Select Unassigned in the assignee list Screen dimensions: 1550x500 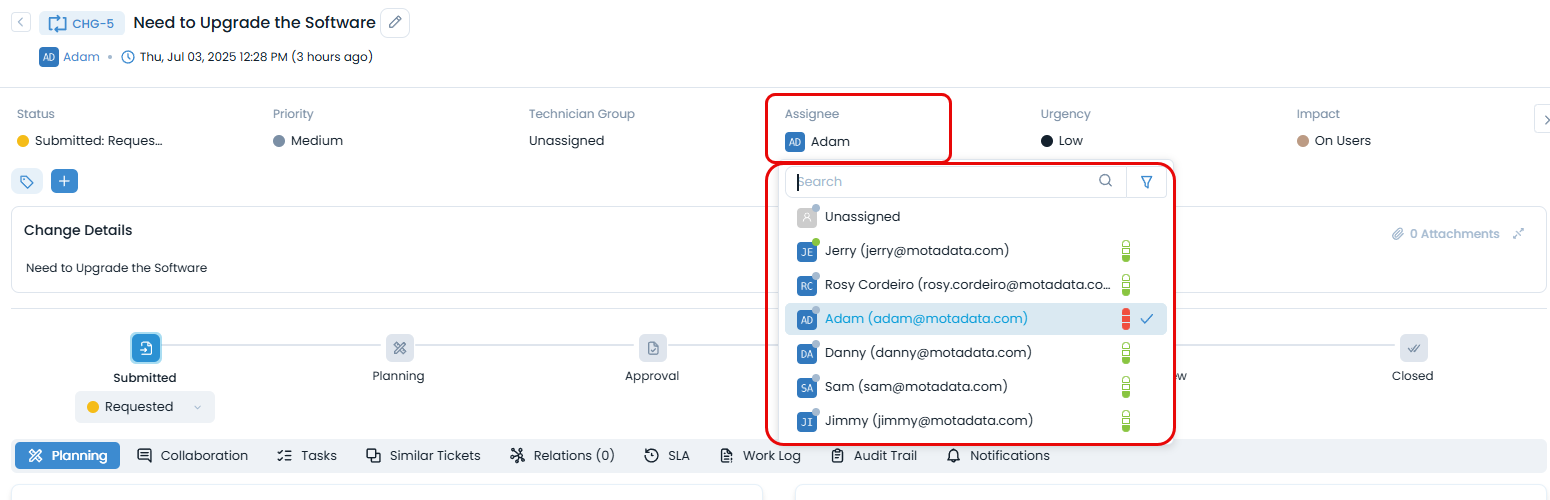coord(975,217)
